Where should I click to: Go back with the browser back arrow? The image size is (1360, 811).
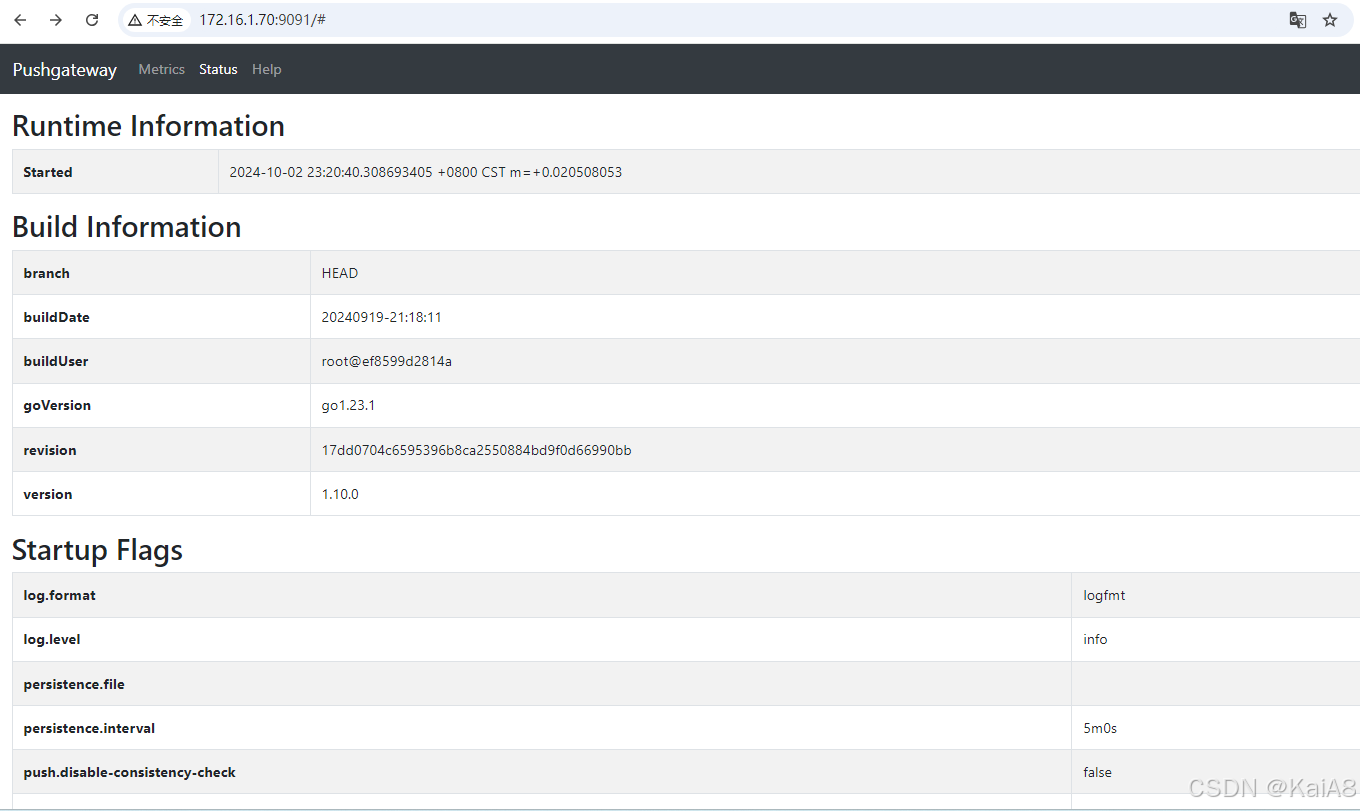click(20, 20)
